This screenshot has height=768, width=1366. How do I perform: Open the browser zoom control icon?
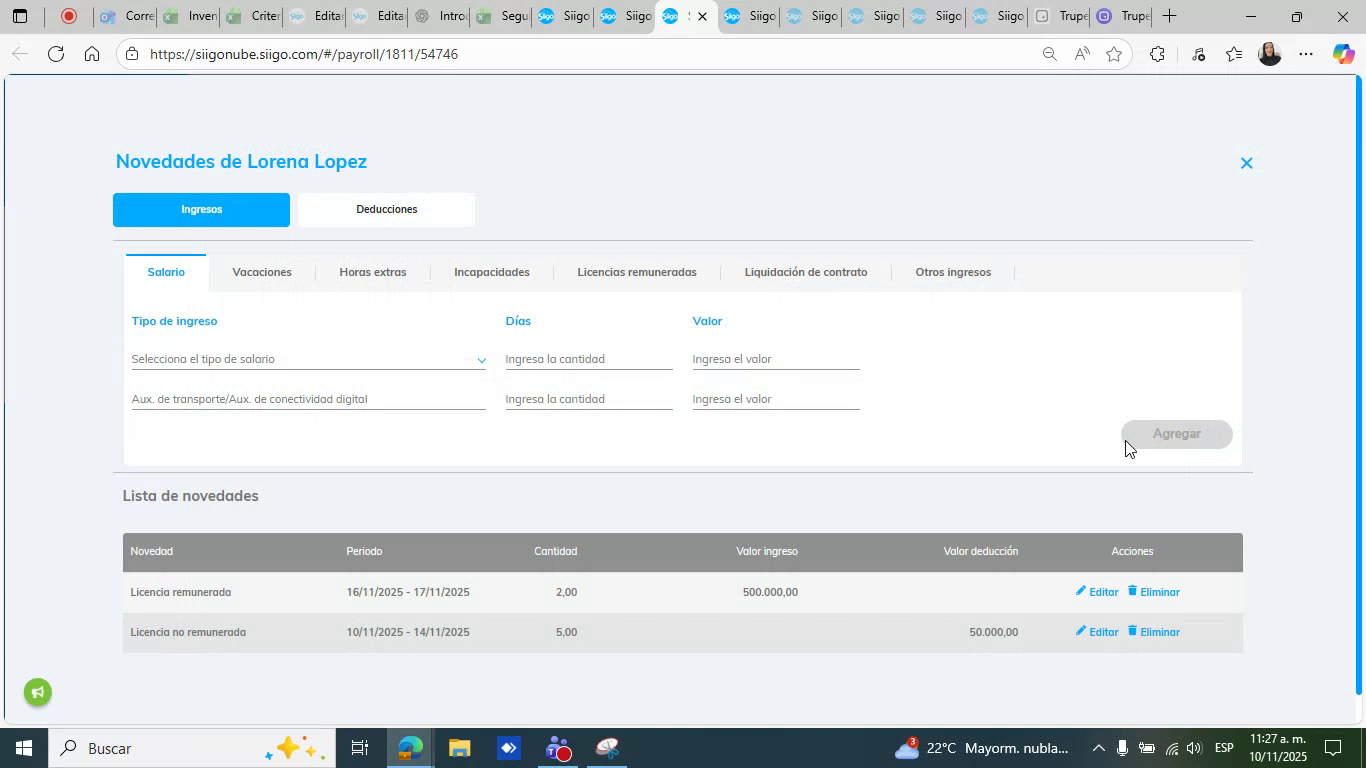click(1049, 54)
